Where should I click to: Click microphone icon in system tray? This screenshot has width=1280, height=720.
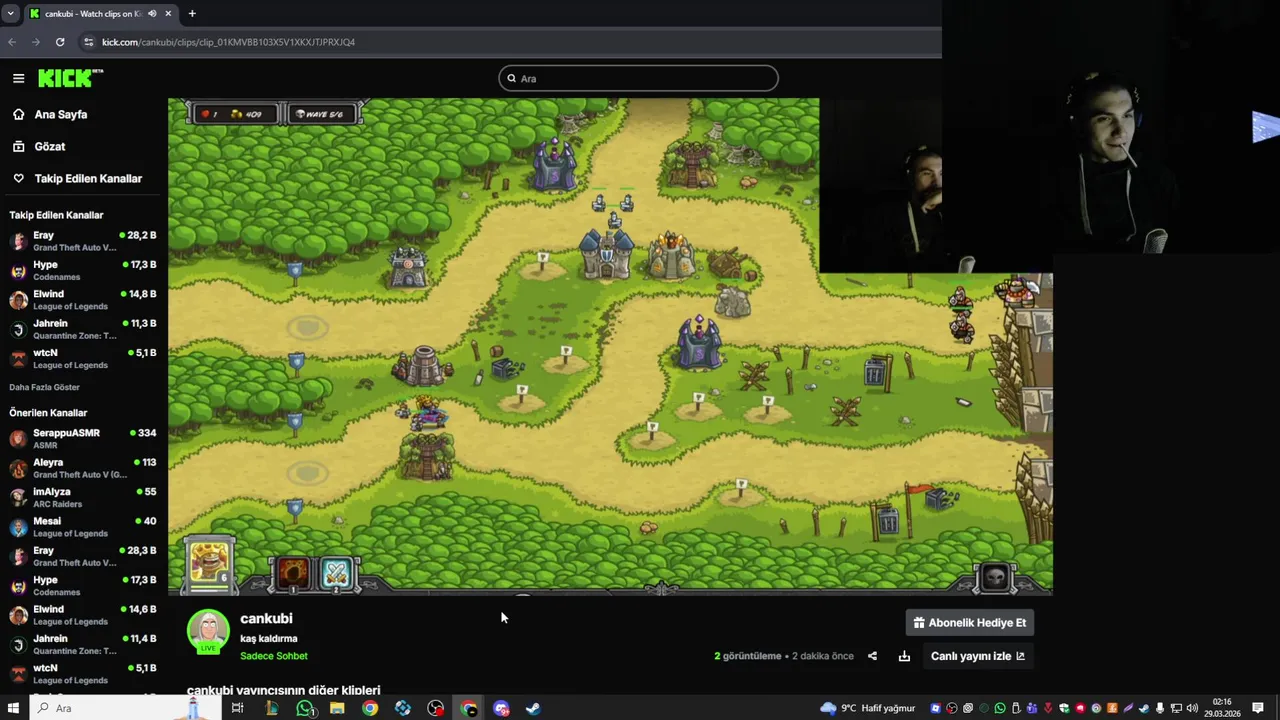(x=1160, y=708)
